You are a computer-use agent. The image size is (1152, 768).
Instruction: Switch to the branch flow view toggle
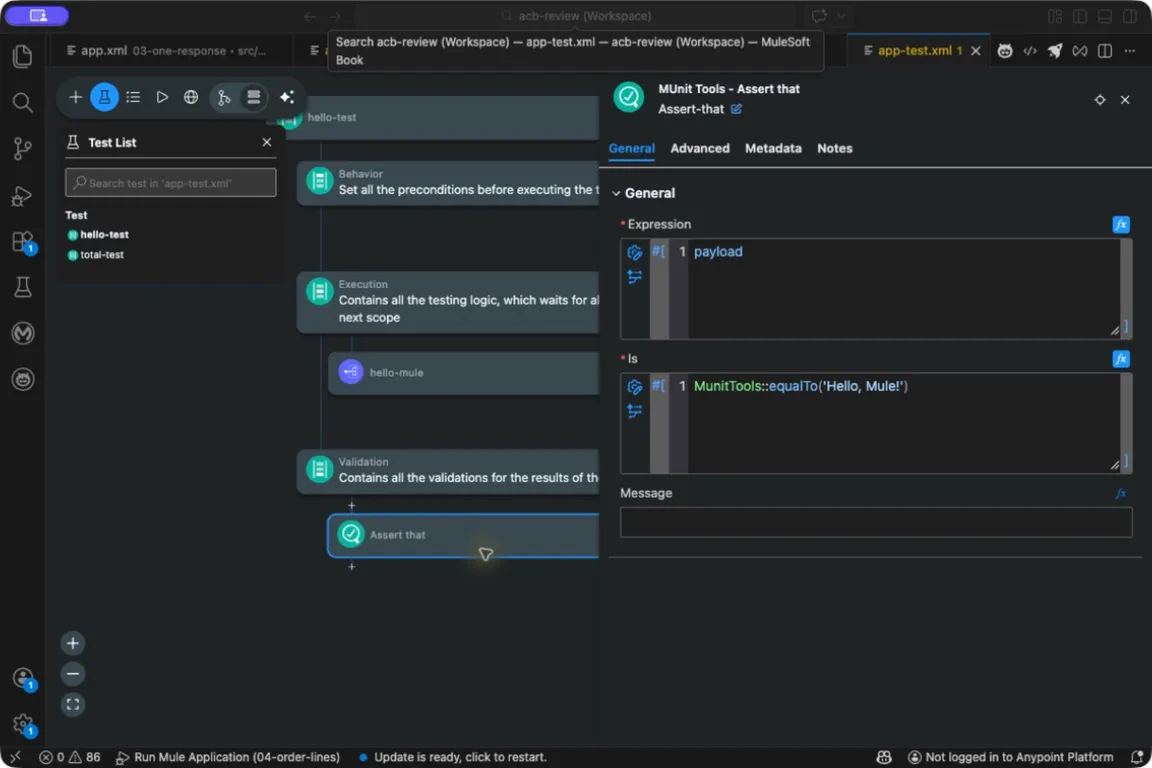tap(224, 97)
